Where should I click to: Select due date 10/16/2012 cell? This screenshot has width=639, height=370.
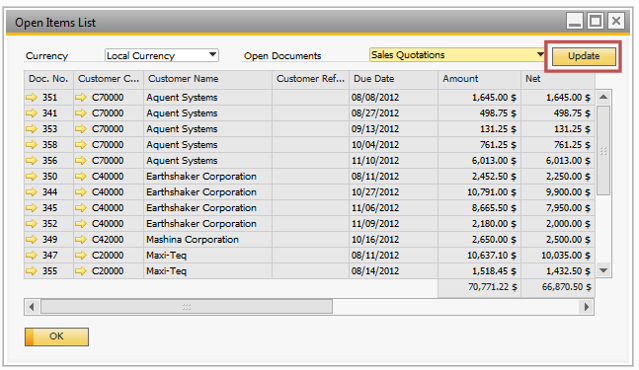(393, 240)
